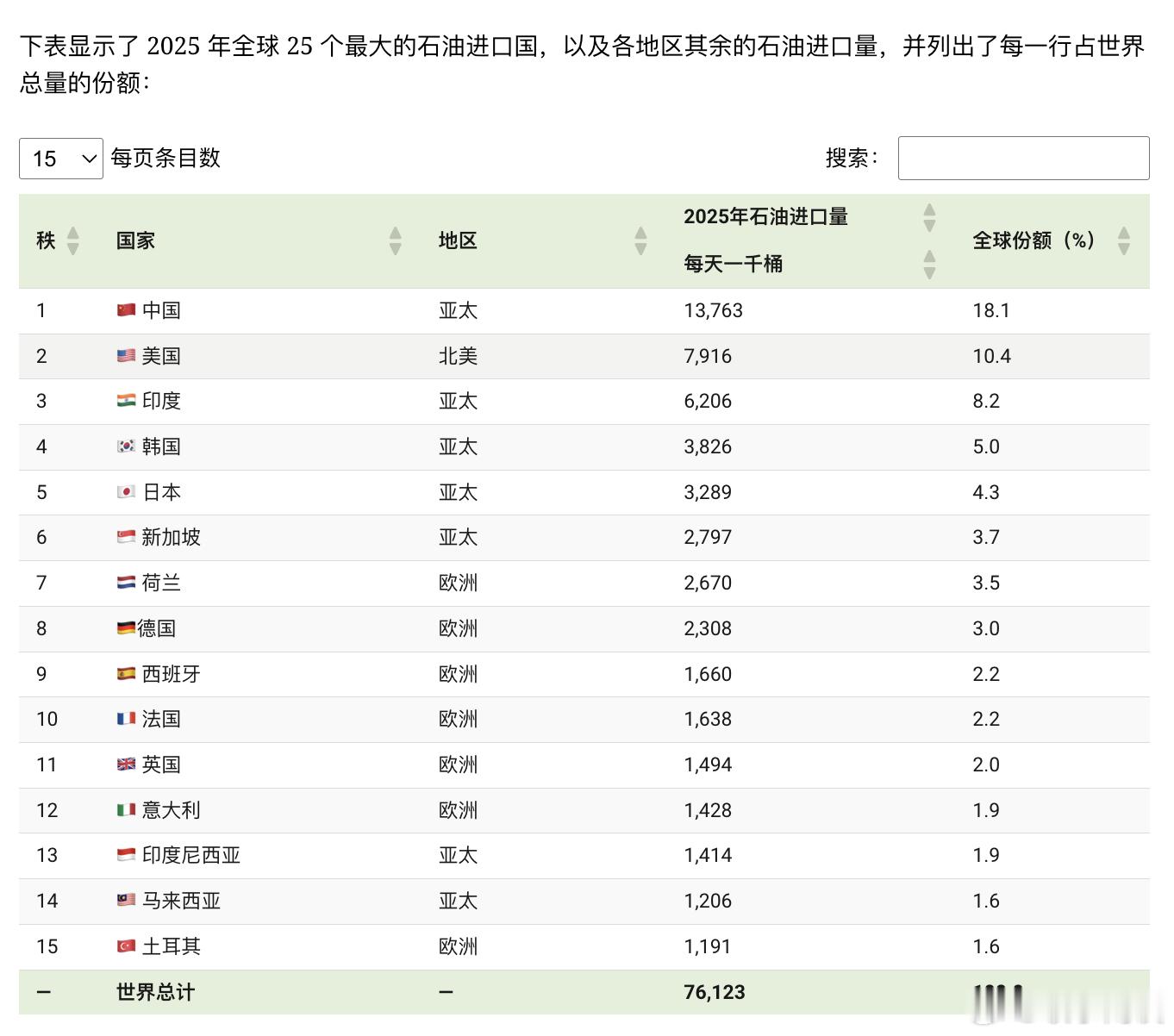The height and width of the screenshot is (1036, 1174).
Task: Click rank number 13 in the table
Action: 47,855
